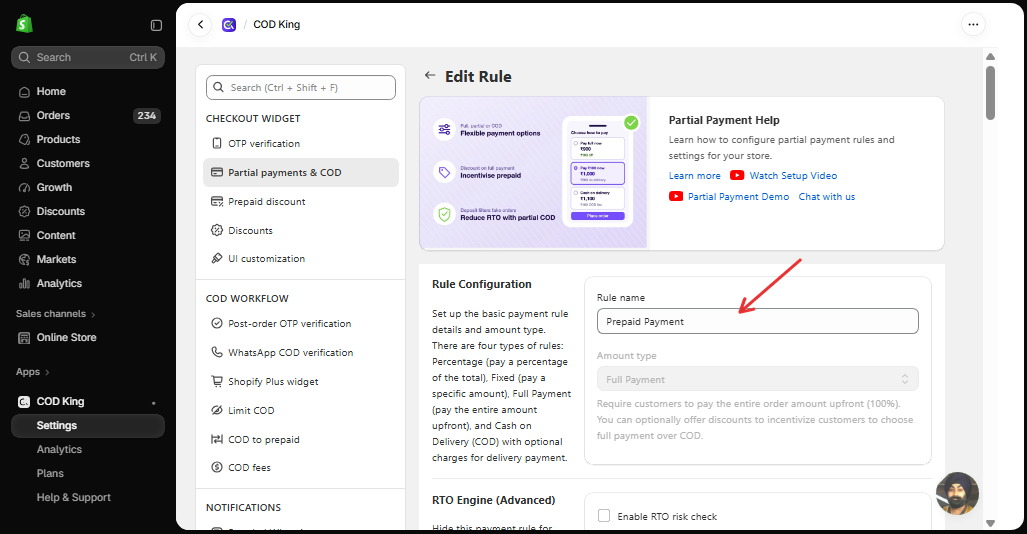This screenshot has width=1027, height=534.
Task: Open Orders in the sidebar
Action: (x=88, y=115)
